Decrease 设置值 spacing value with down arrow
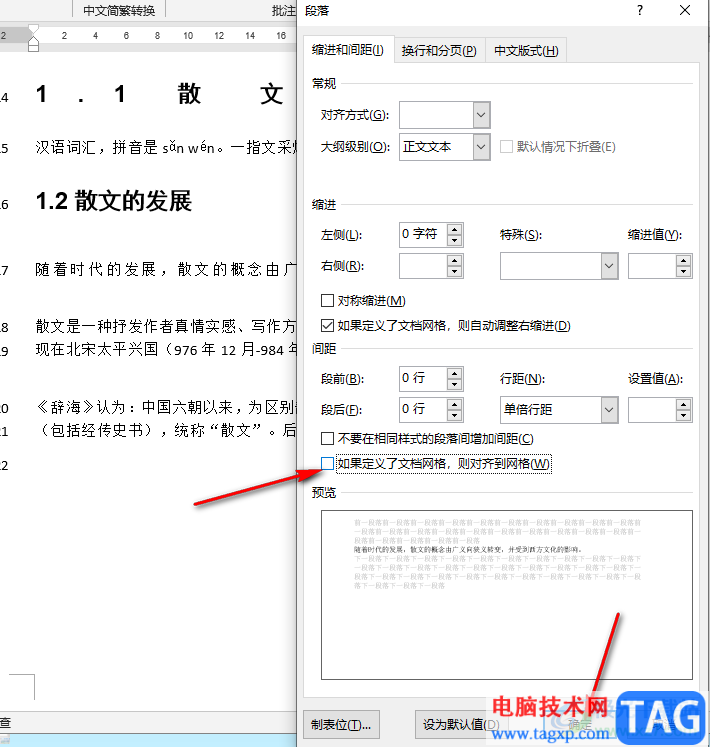Viewport: 710px width, 747px height. pos(683,415)
